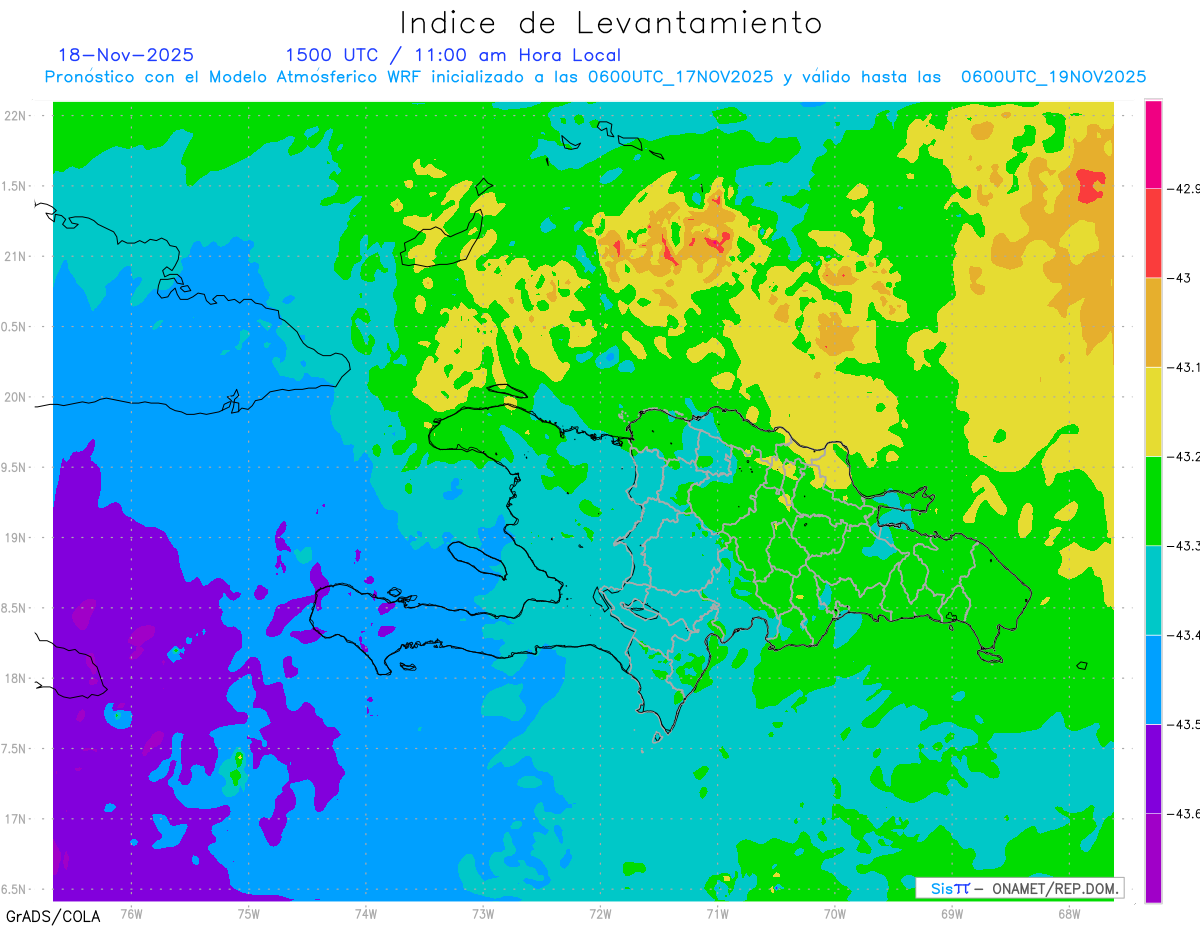Screen dimensions: 1200x927
Task: Click the '-43.1' legend value
Action: 1185,367
